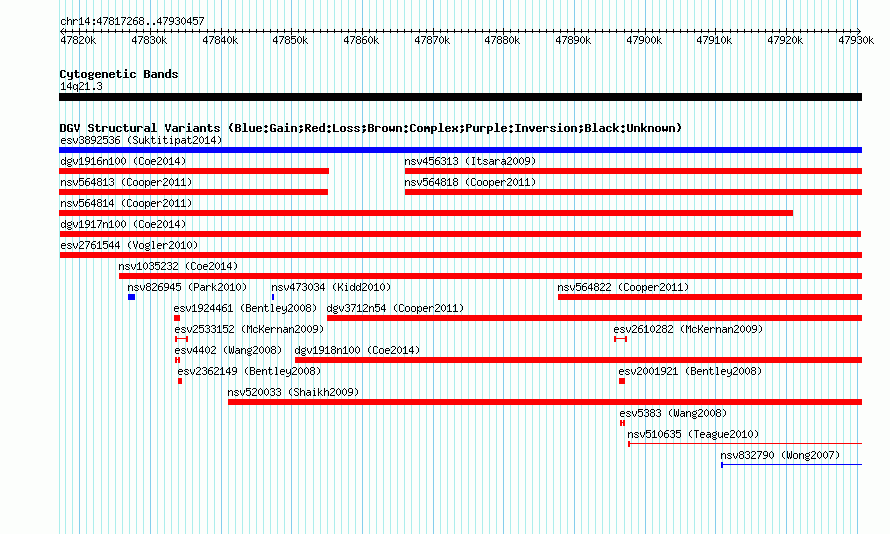Image resolution: width=890 pixels, height=534 pixels.
Task: Click the 14q21.3 black cytogenetic band
Action: pyautogui.click(x=460, y=97)
